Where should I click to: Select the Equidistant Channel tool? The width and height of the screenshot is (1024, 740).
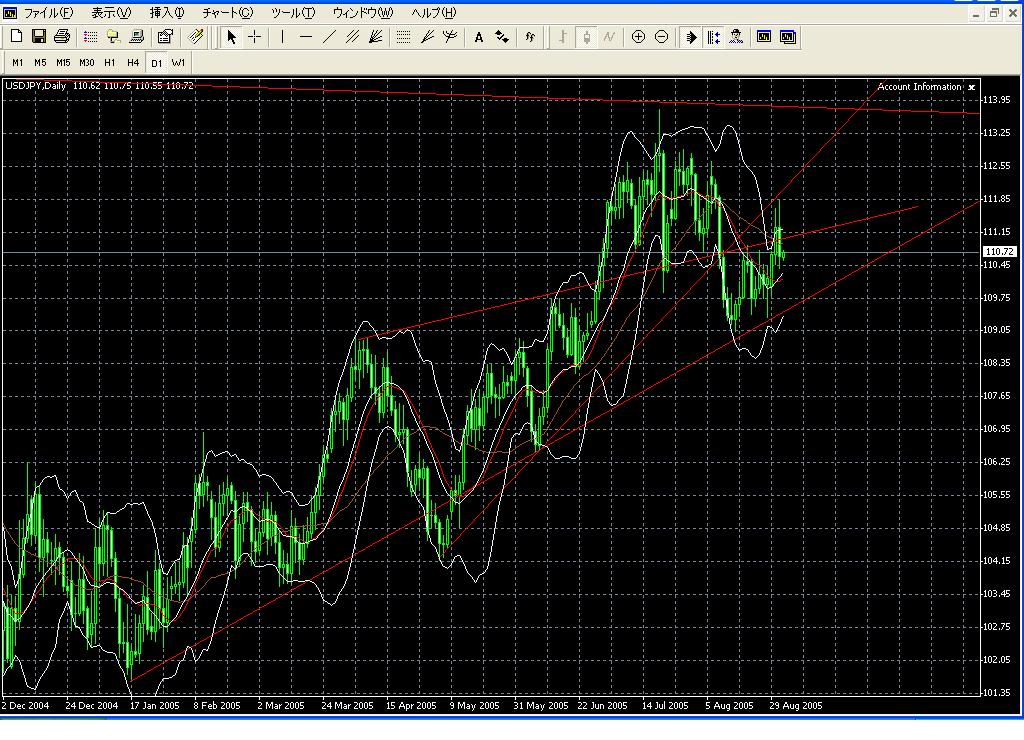pyautogui.click(x=353, y=37)
